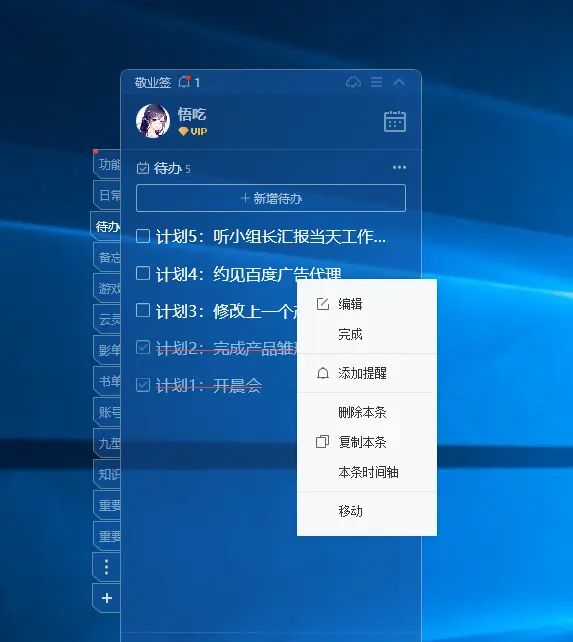573x642 pixels.
Task: Switch to the 影单 side tab
Action: coord(107,350)
